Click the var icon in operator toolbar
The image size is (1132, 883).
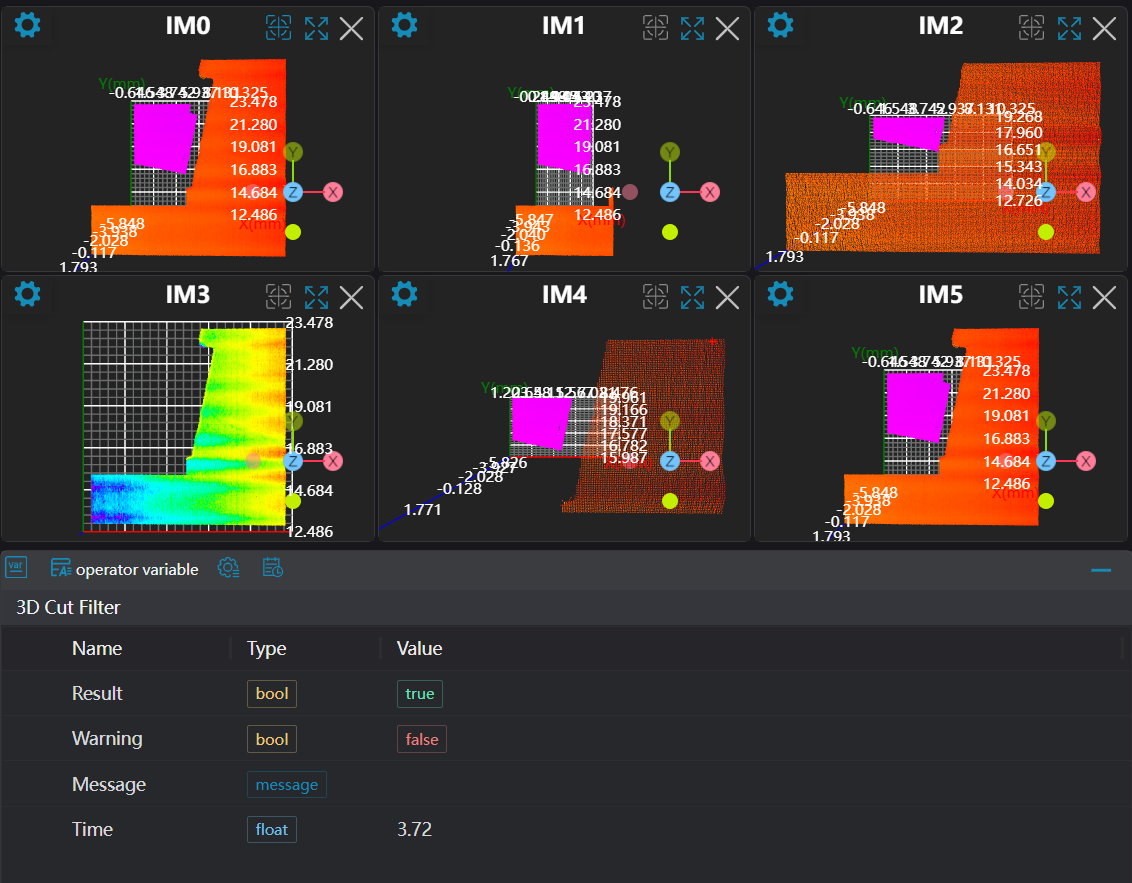click(16, 568)
